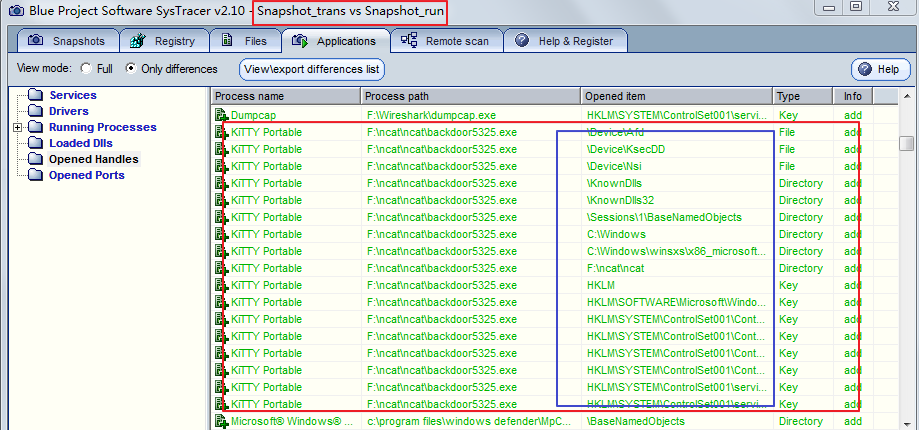Open the Remote scan tab

pyautogui.click(x=447, y=41)
